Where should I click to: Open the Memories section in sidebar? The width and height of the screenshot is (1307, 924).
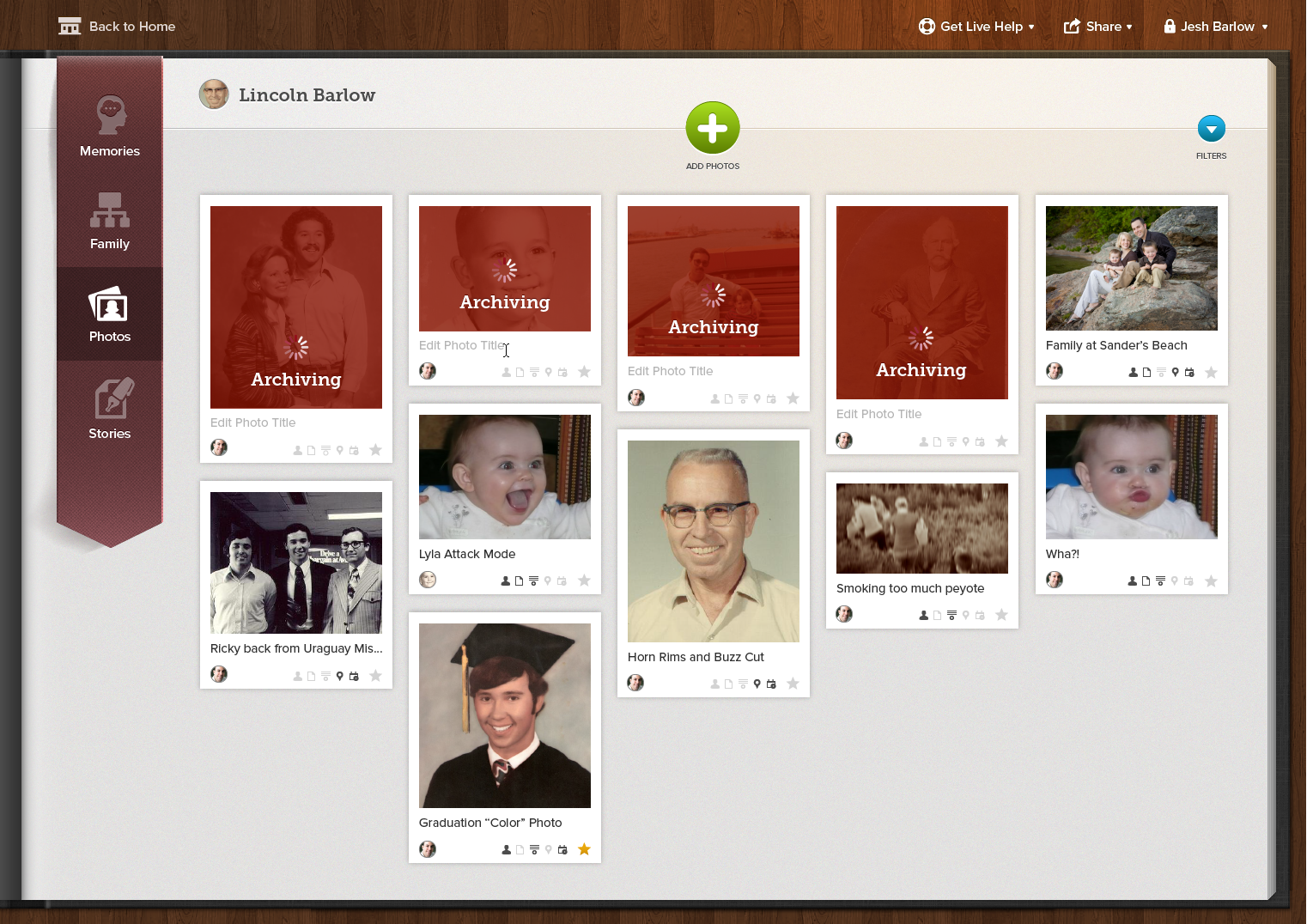pyautogui.click(x=110, y=126)
